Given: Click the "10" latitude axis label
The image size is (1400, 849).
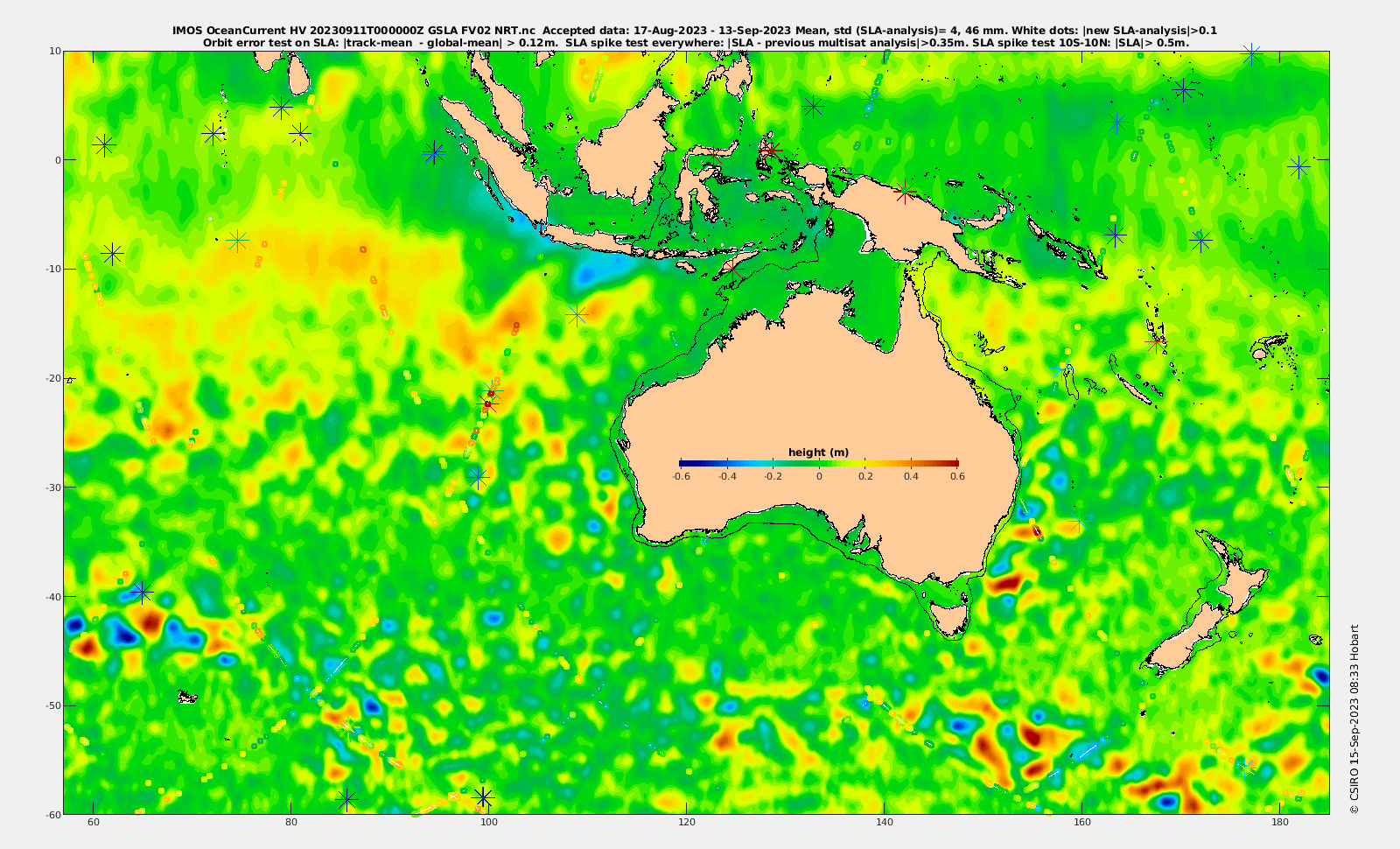Looking at the screenshot, I should pyautogui.click(x=55, y=51).
